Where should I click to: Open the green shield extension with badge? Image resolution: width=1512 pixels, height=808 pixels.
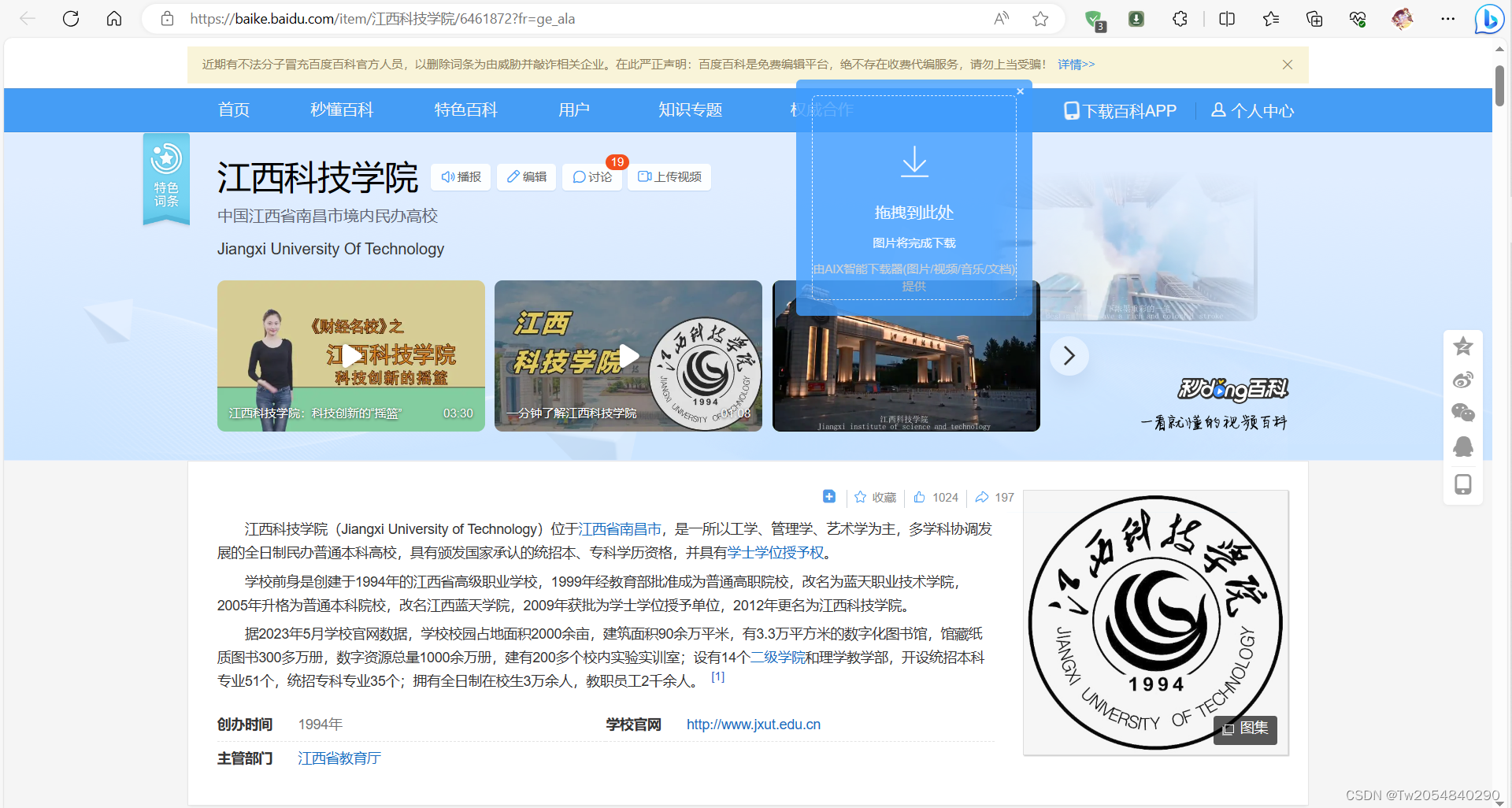1095,20
